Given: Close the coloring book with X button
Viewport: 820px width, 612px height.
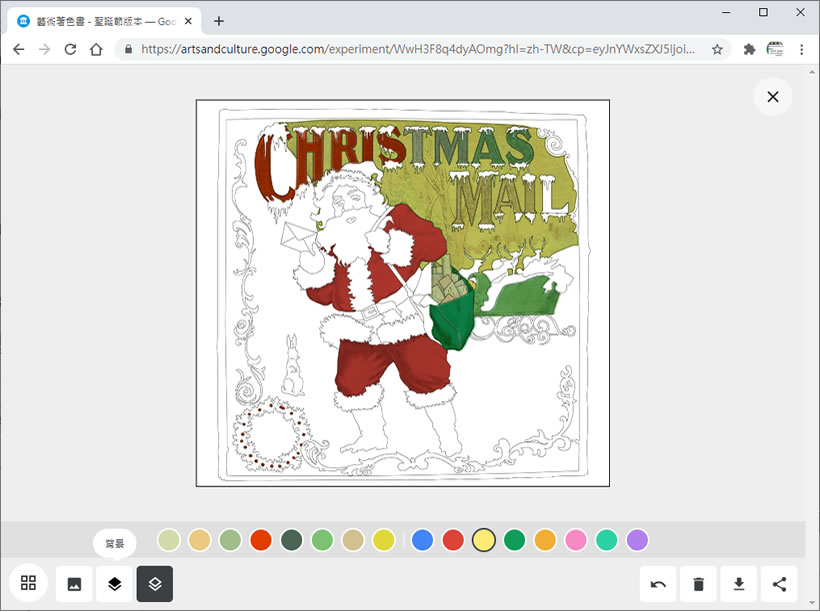Looking at the screenshot, I should click(x=772, y=97).
